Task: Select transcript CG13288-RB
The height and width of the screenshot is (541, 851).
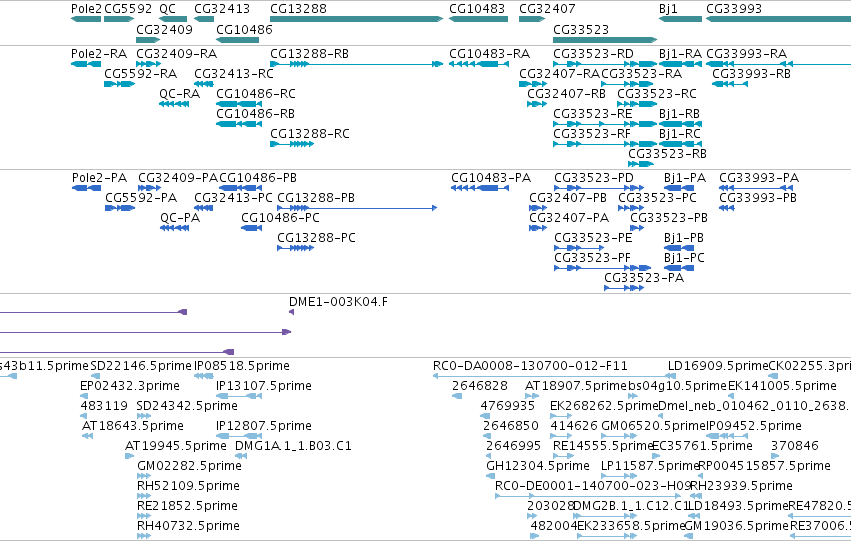Action: [357, 64]
